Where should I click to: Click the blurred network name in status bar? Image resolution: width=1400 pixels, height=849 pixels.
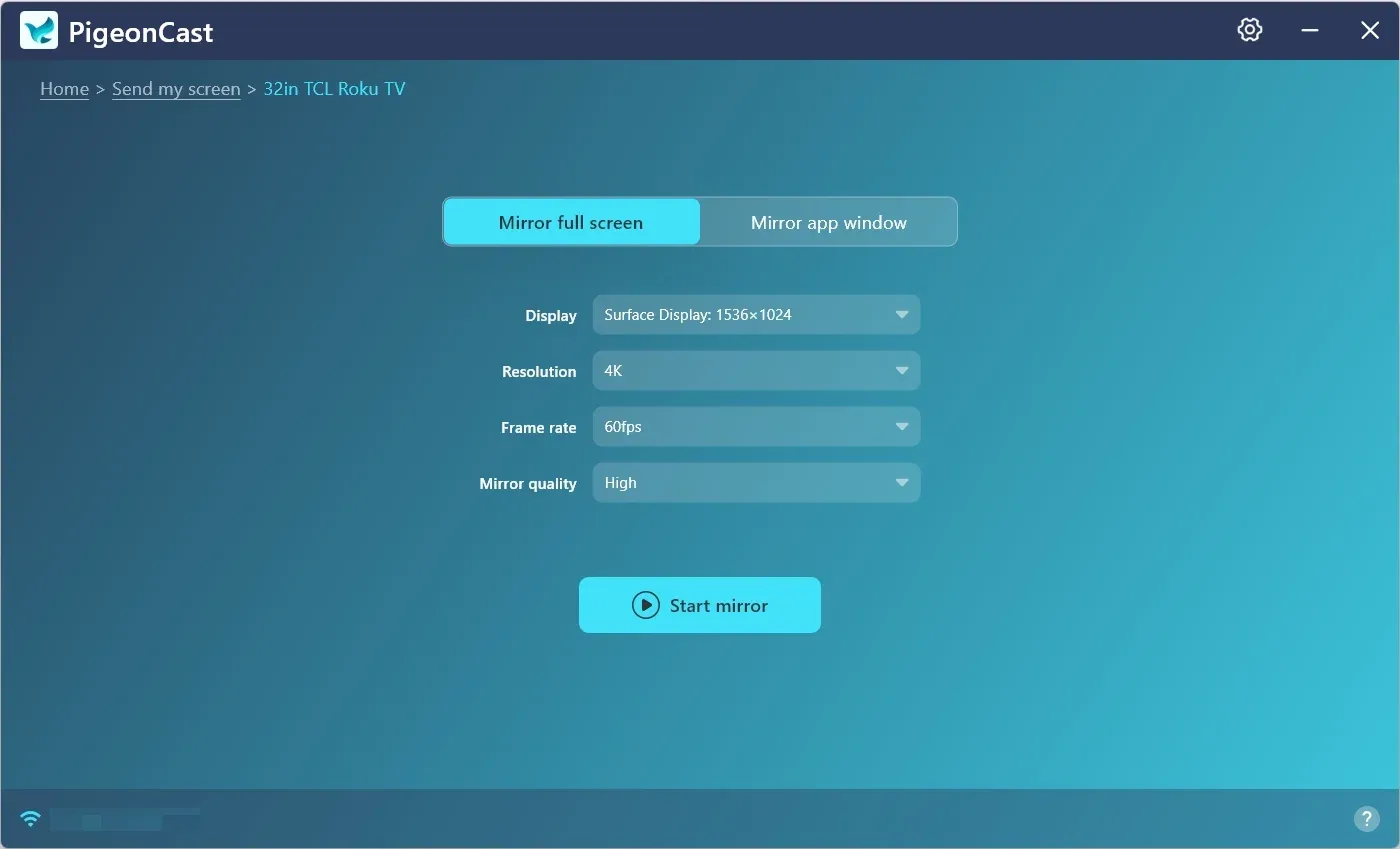click(125, 820)
